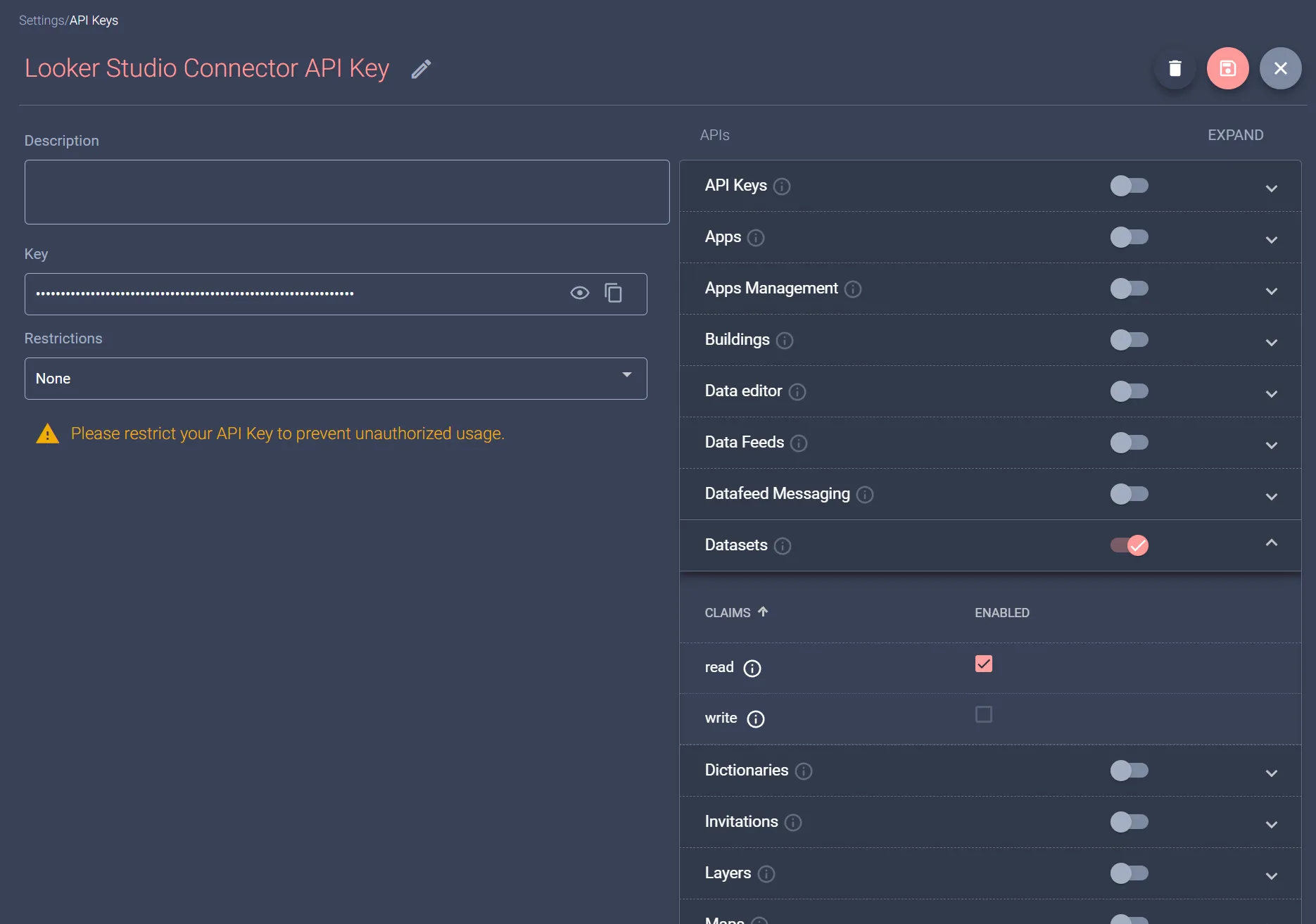Open API Keys breadcrumb link

[94, 20]
